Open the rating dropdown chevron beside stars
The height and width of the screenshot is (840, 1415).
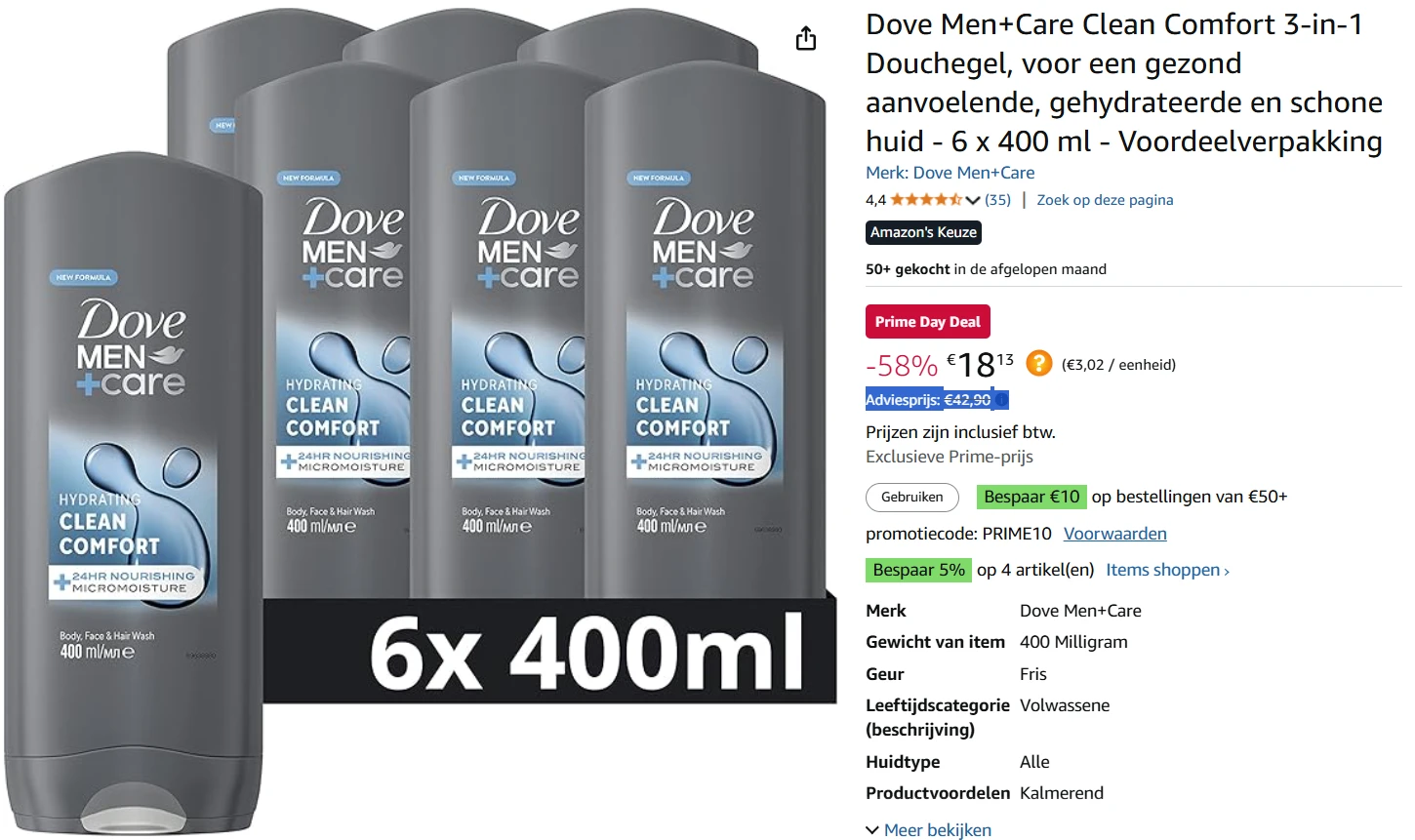click(972, 200)
